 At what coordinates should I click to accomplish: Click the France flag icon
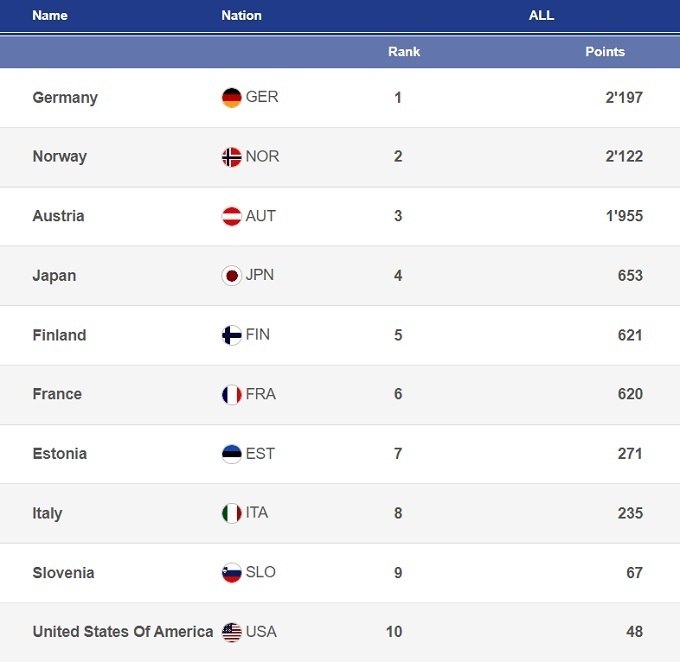232,394
